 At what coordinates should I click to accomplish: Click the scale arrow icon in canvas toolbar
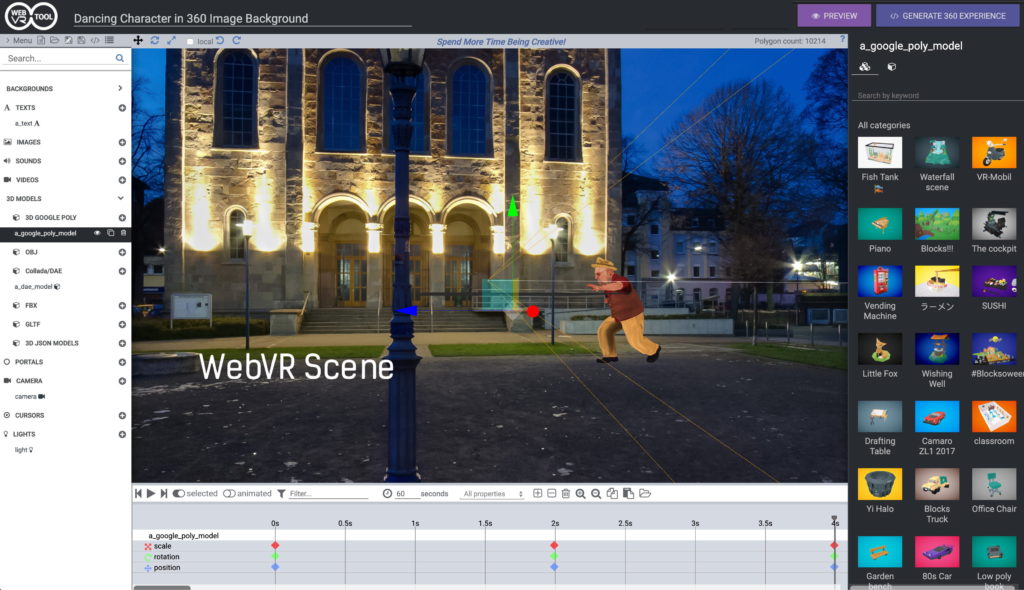(x=171, y=41)
